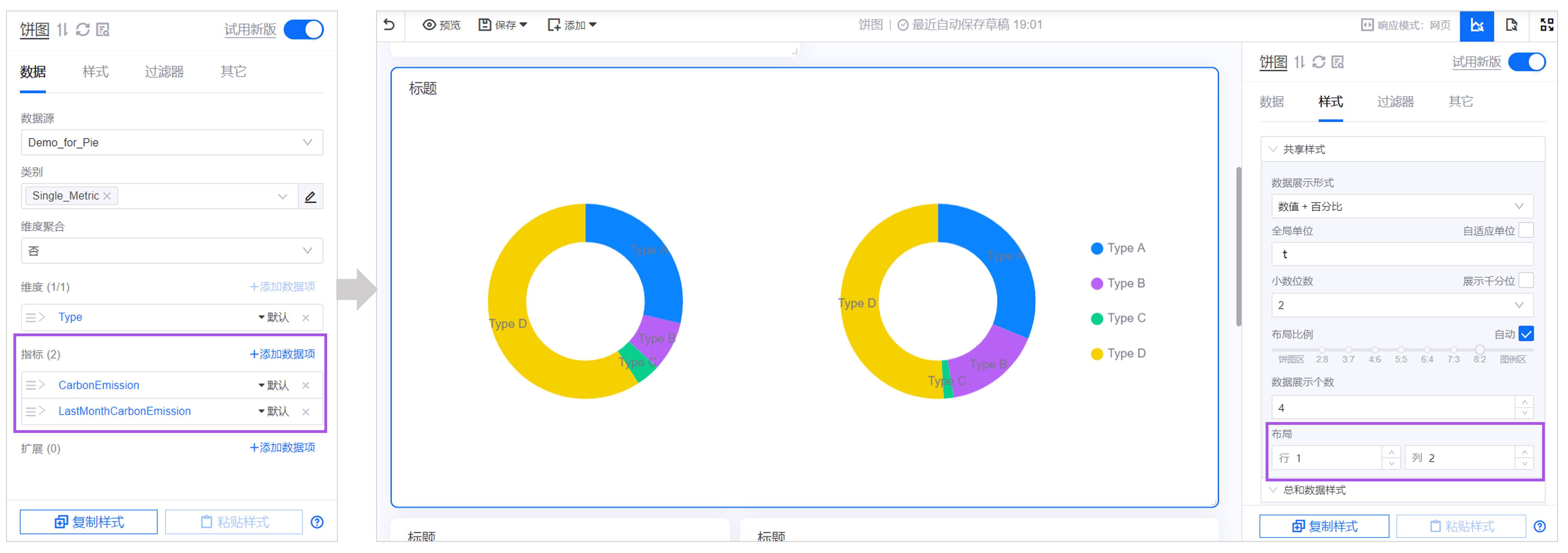This screenshot has width=1568, height=553.
Task: Open the 数据源 Demo_for_Pie dropdown
Action: click(x=172, y=142)
